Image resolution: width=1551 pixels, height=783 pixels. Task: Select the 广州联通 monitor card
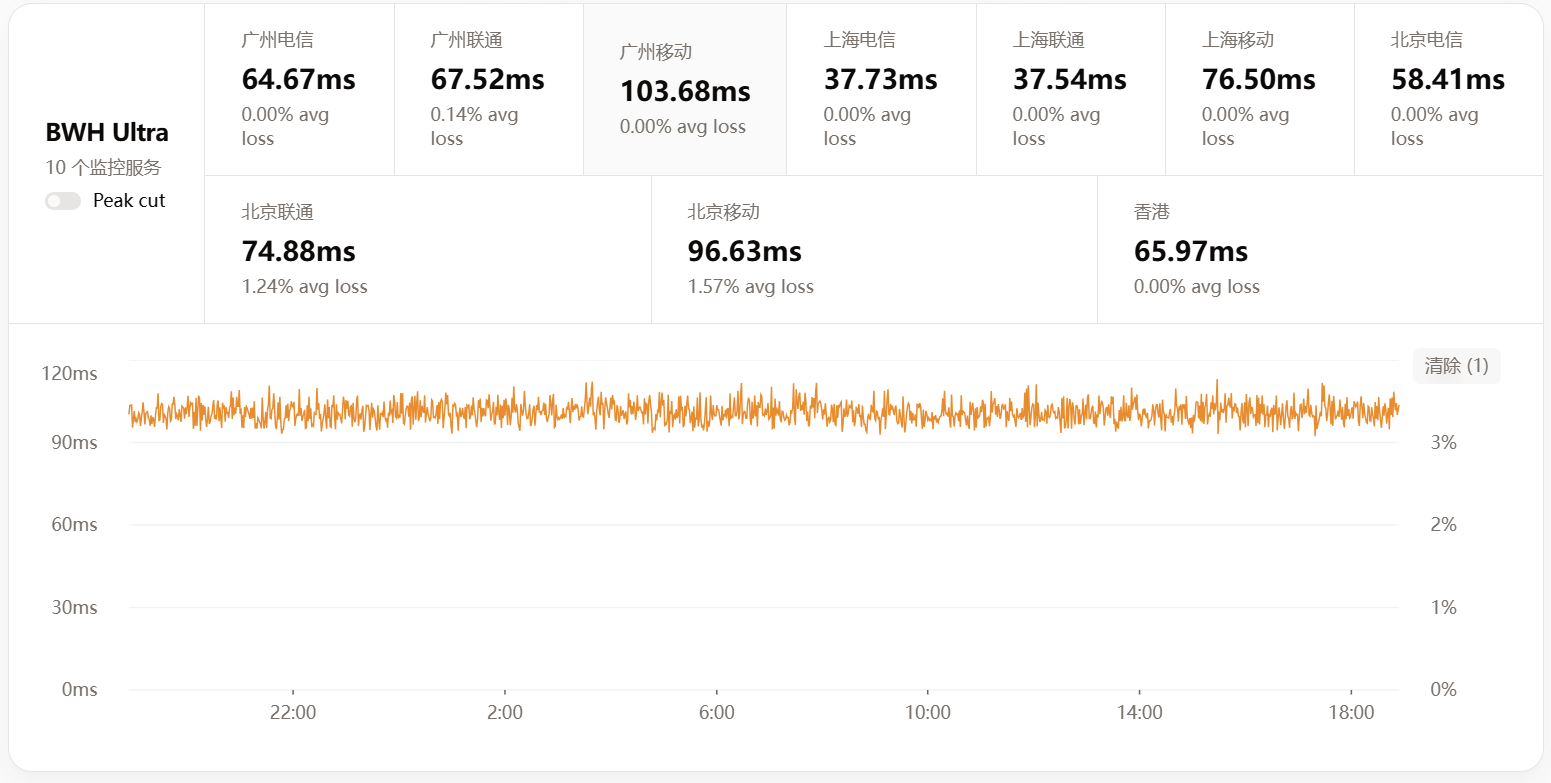(488, 90)
